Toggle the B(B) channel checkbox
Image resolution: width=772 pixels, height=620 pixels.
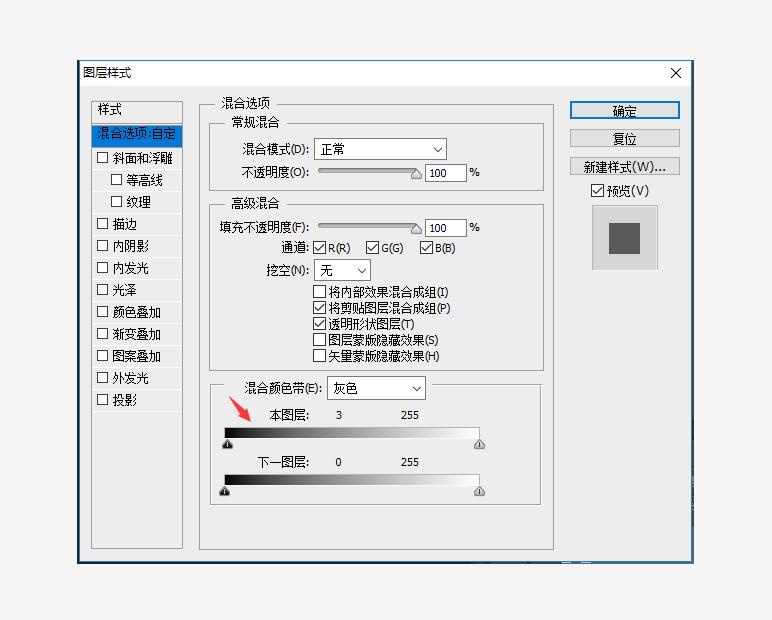pyautogui.click(x=426, y=248)
